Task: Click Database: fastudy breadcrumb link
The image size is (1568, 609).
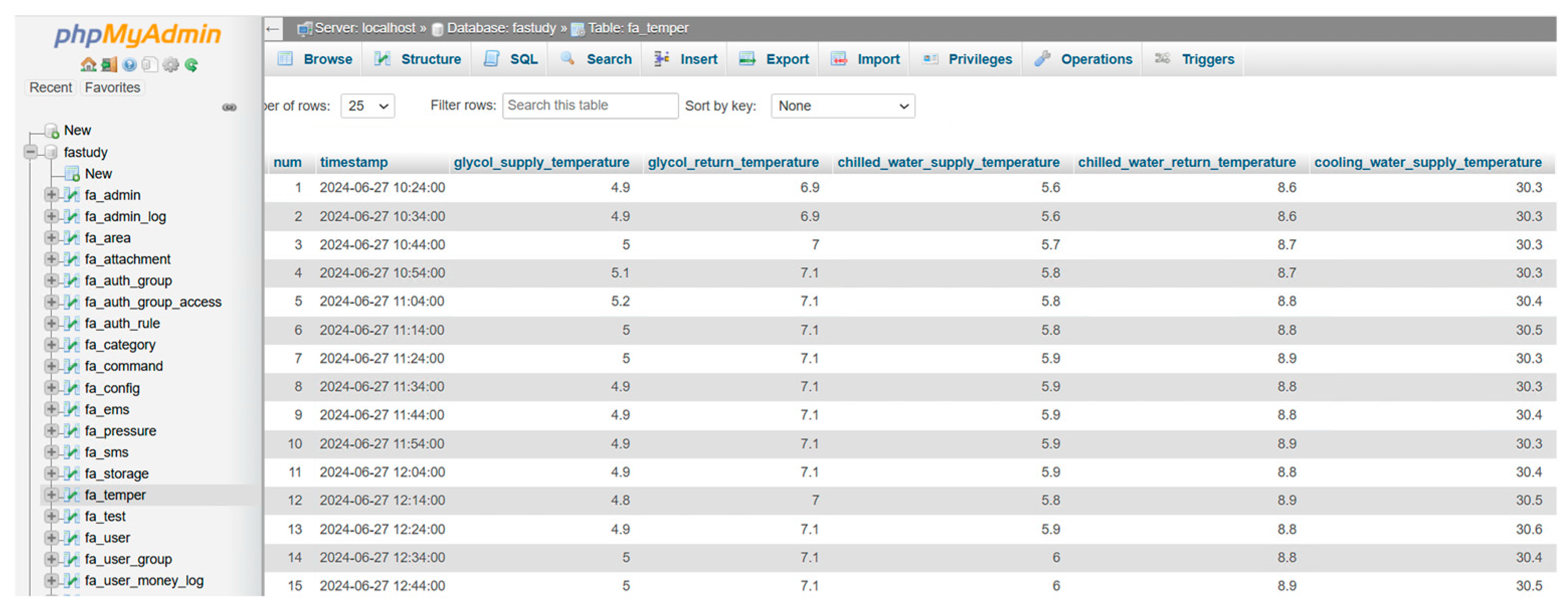Action: [501, 29]
